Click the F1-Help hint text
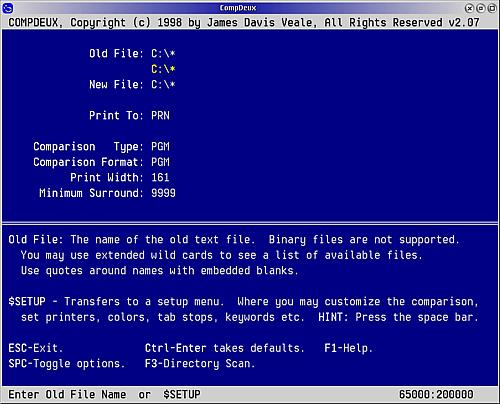 tap(348, 348)
